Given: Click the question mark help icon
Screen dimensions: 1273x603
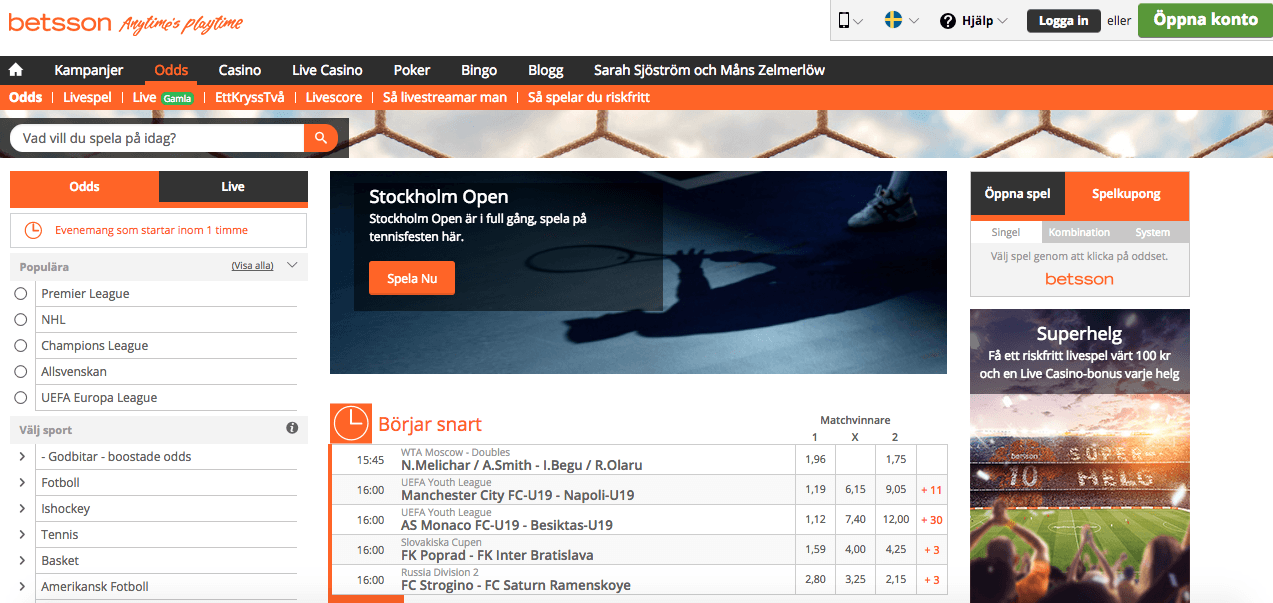Looking at the screenshot, I should coord(948,21).
